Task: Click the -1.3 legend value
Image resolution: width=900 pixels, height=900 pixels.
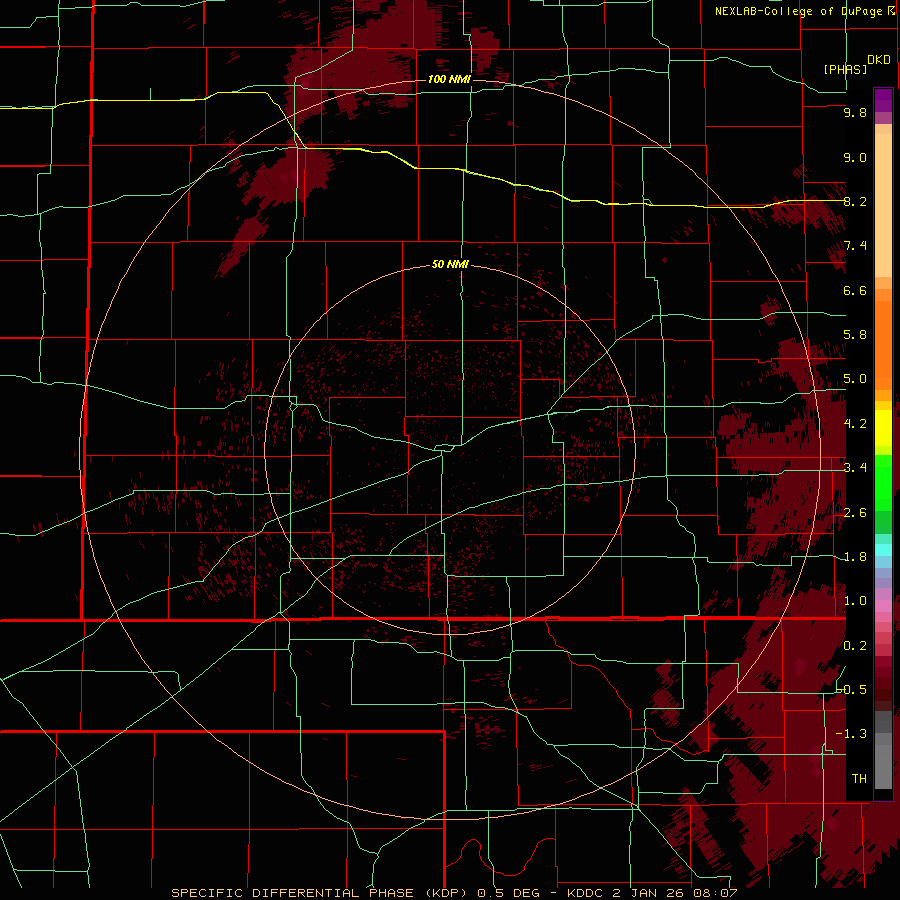Action: [x=851, y=734]
